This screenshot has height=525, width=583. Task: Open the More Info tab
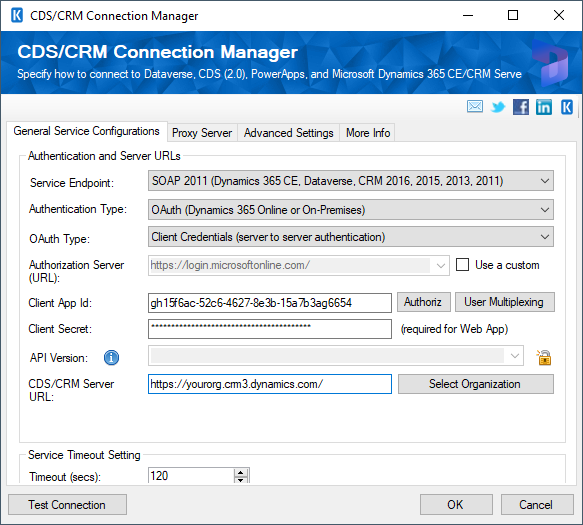368,133
